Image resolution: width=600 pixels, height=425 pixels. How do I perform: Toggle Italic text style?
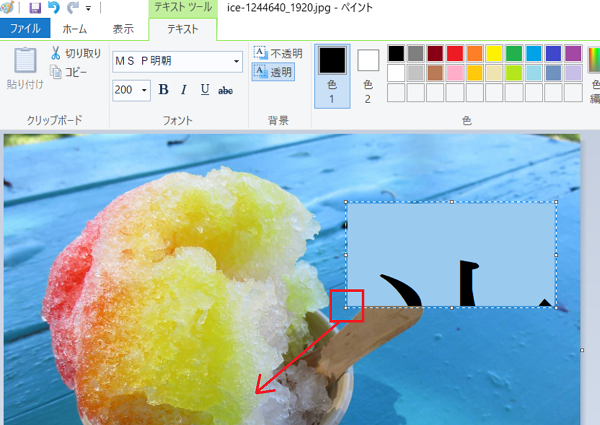[x=184, y=90]
